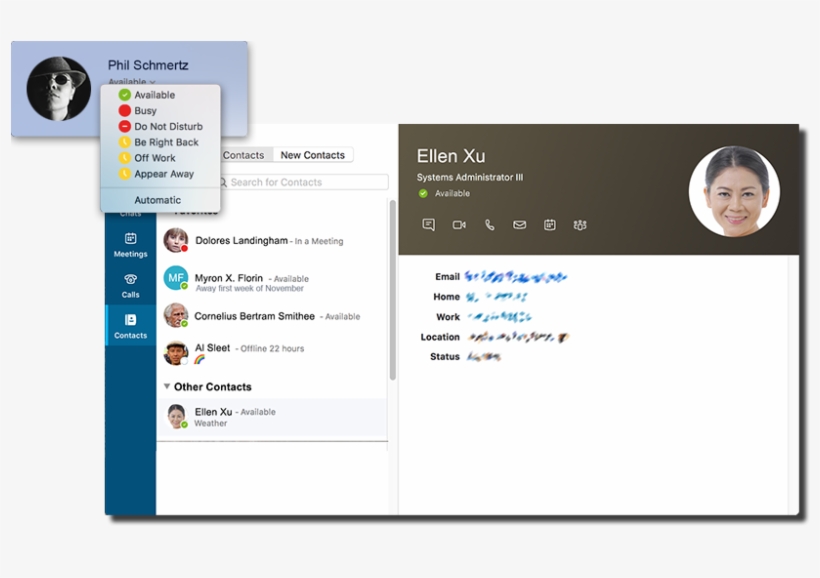Image resolution: width=820 pixels, height=578 pixels.
Task: Switch to the New Contacts tab
Action: 313,155
